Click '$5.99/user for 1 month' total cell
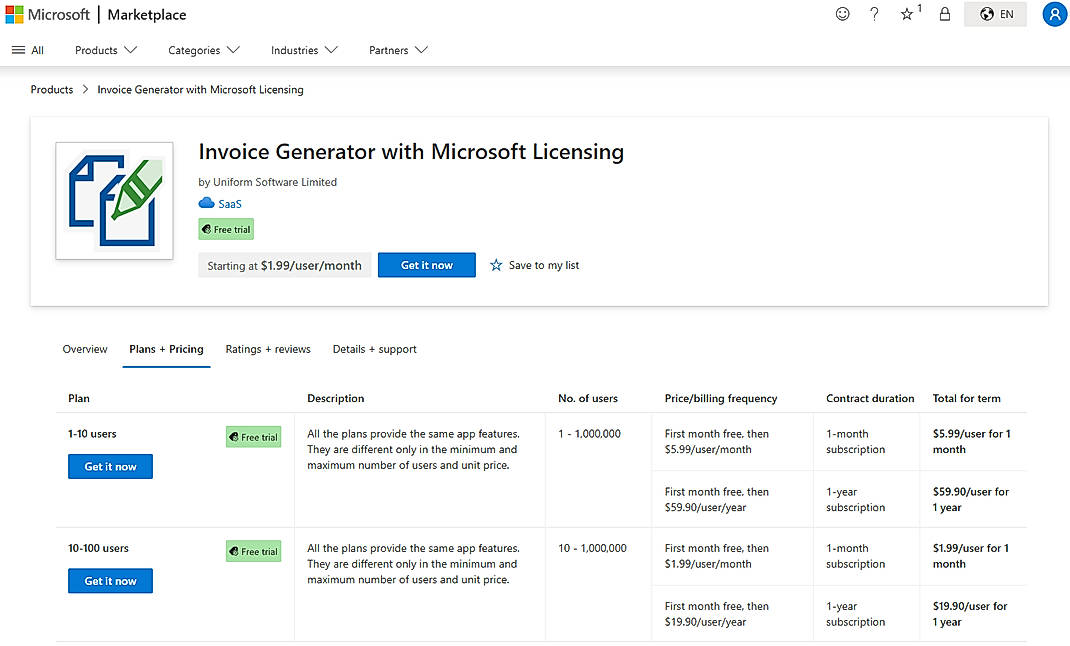The width and height of the screenshot is (1070, 646). [972, 441]
